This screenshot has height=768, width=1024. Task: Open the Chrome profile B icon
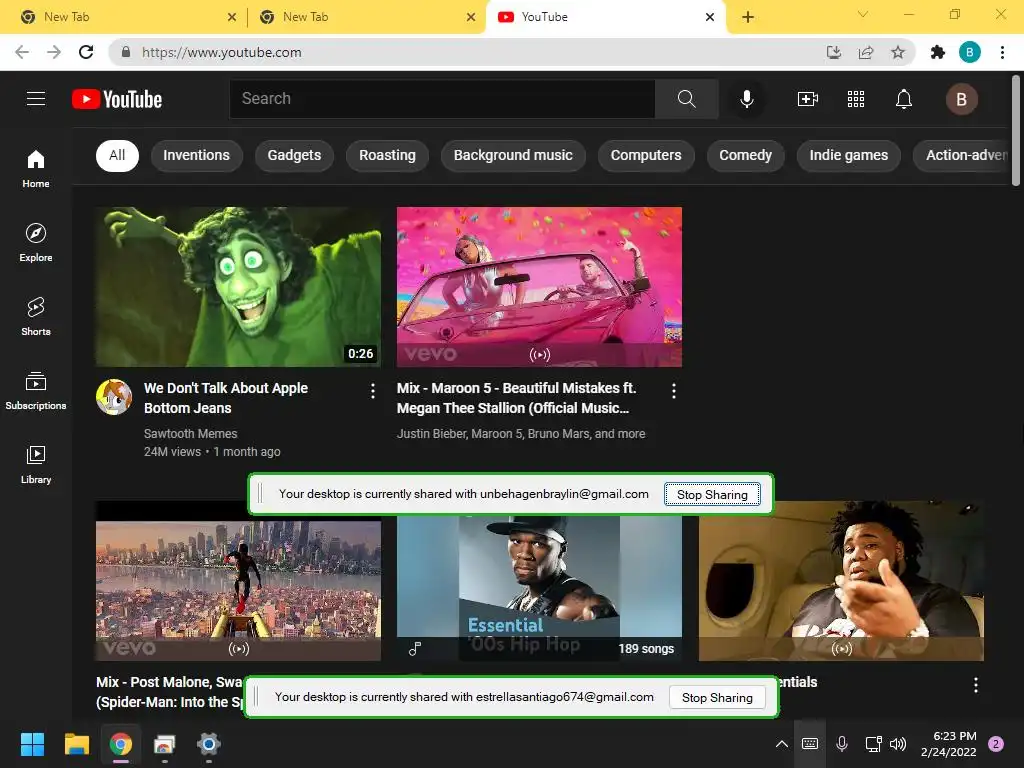[970, 52]
